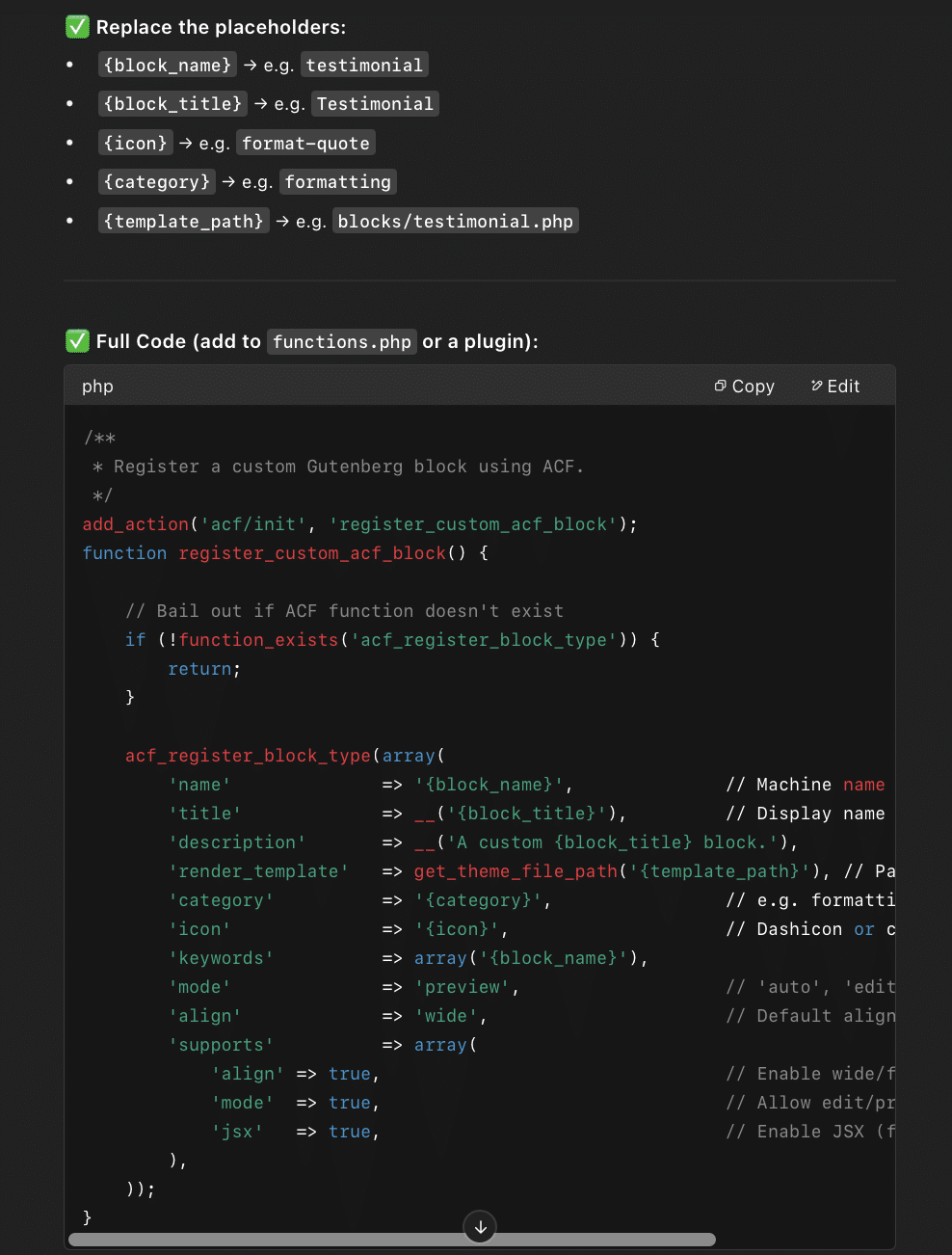Click the scroll-to-bottom arrow button
Image resolution: width=952 pixels, height=1255 pixels.
click(480, 1226)
